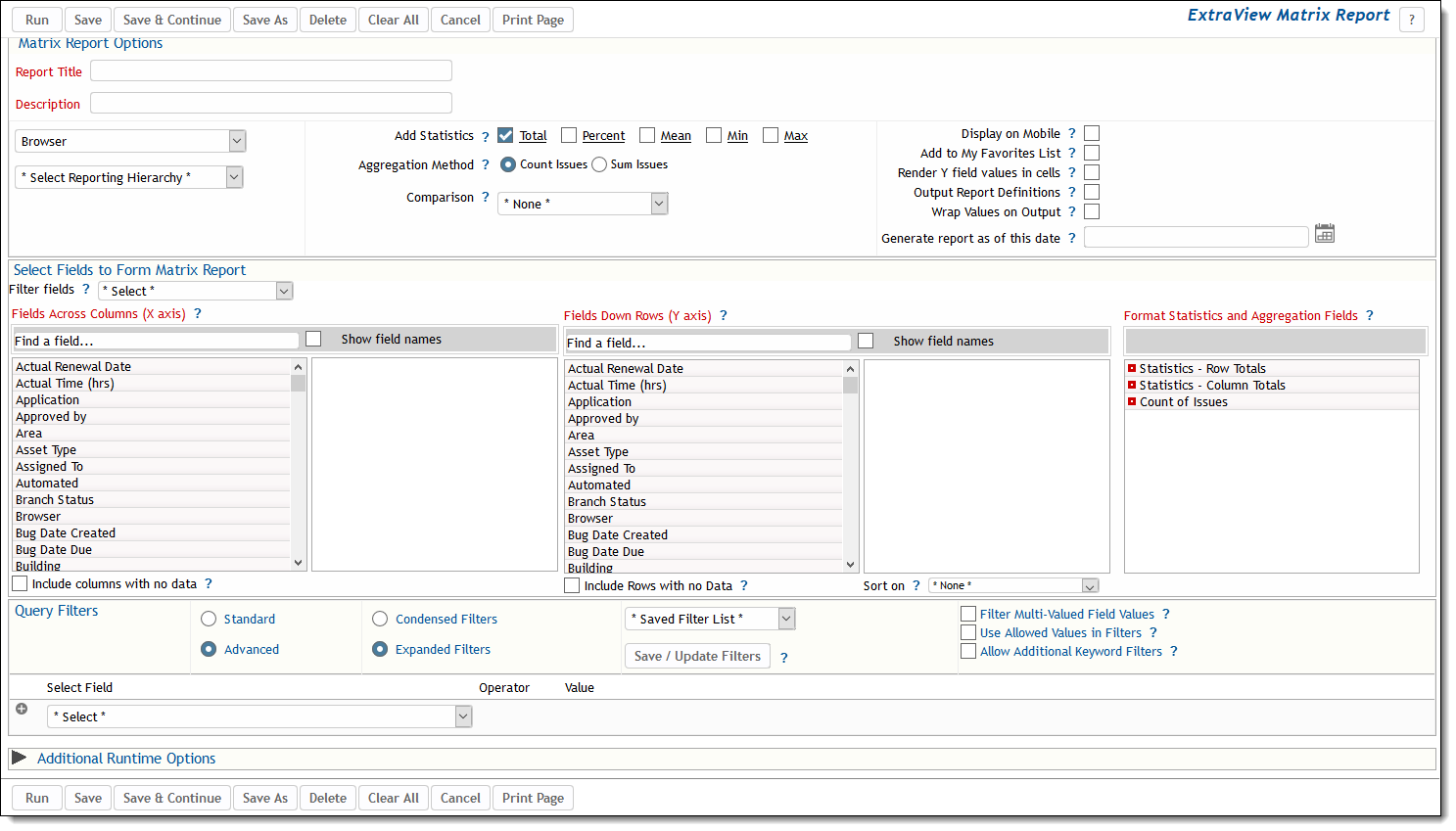Click the top Run button
1456x831 pixels.
[37, 20]
